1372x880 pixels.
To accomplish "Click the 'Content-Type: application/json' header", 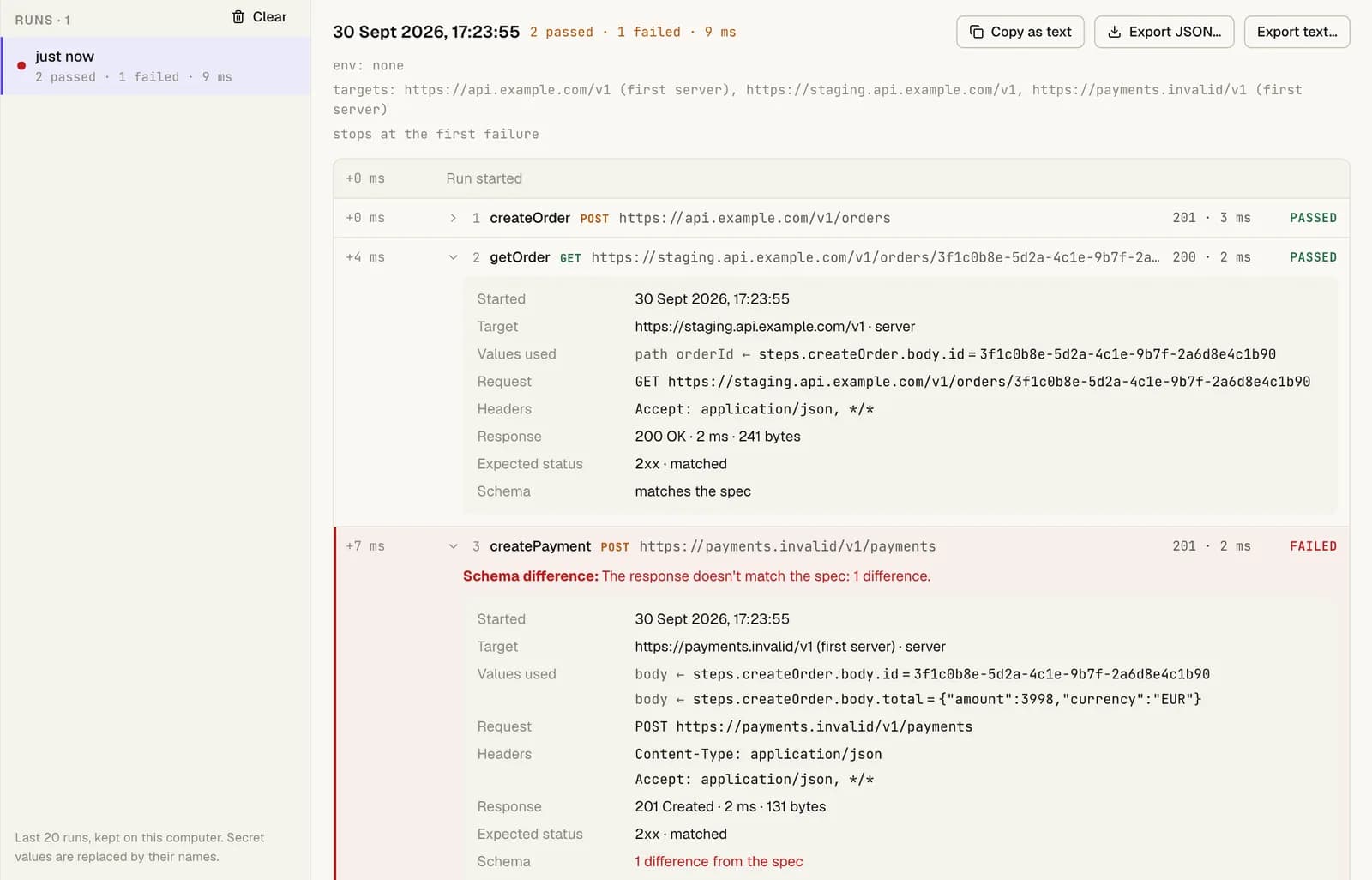I will coord(758,754).
